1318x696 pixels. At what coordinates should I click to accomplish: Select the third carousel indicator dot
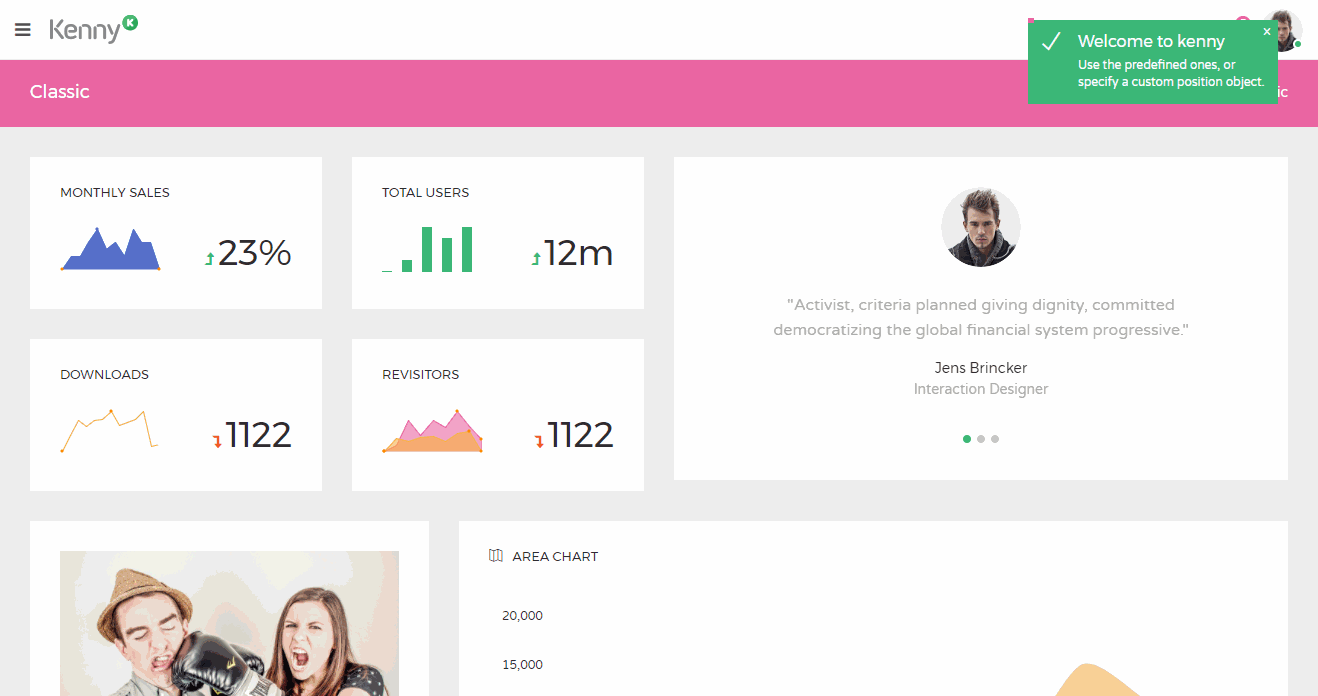995,438
